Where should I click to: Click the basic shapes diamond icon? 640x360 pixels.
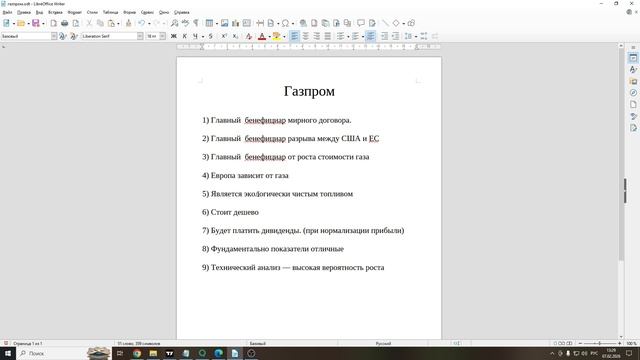click(x=396, y=23)
